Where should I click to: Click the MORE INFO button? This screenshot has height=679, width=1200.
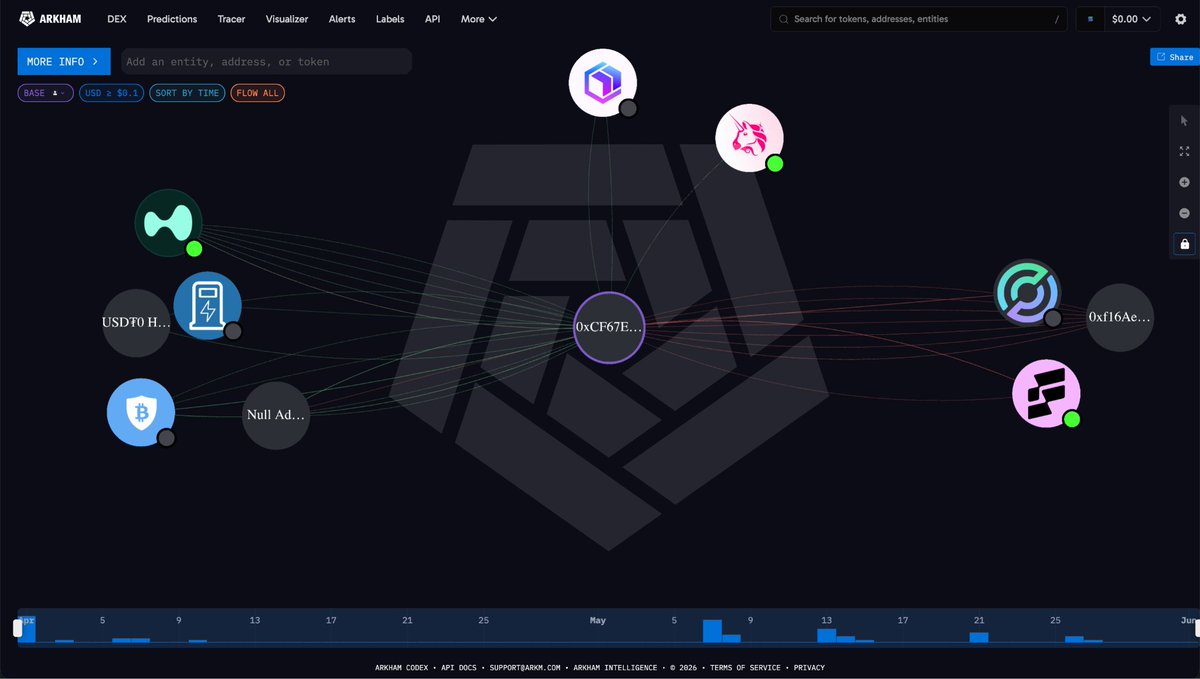[64, 62]
